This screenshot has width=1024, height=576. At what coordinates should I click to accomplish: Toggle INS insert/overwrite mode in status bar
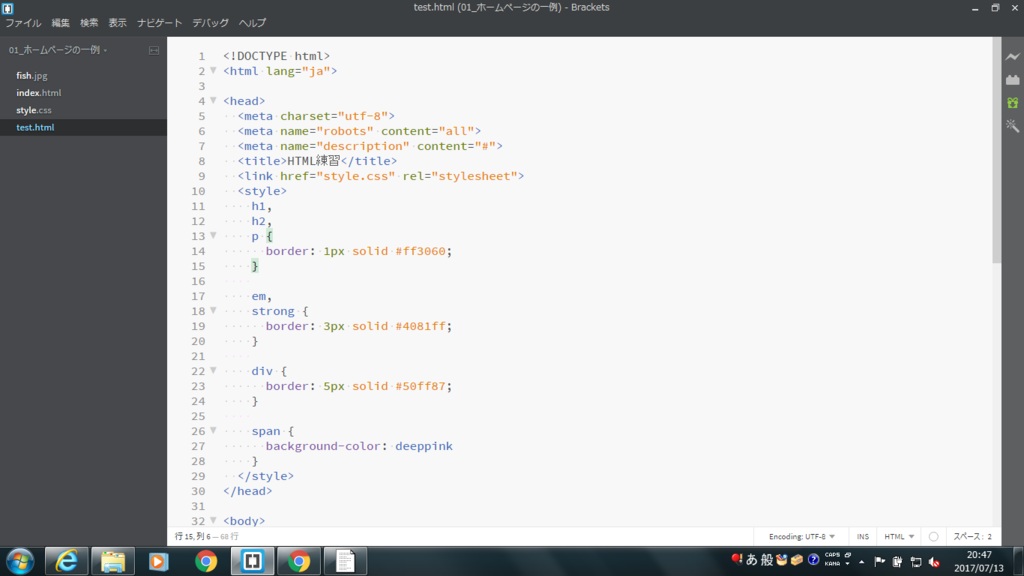point(863,536)
